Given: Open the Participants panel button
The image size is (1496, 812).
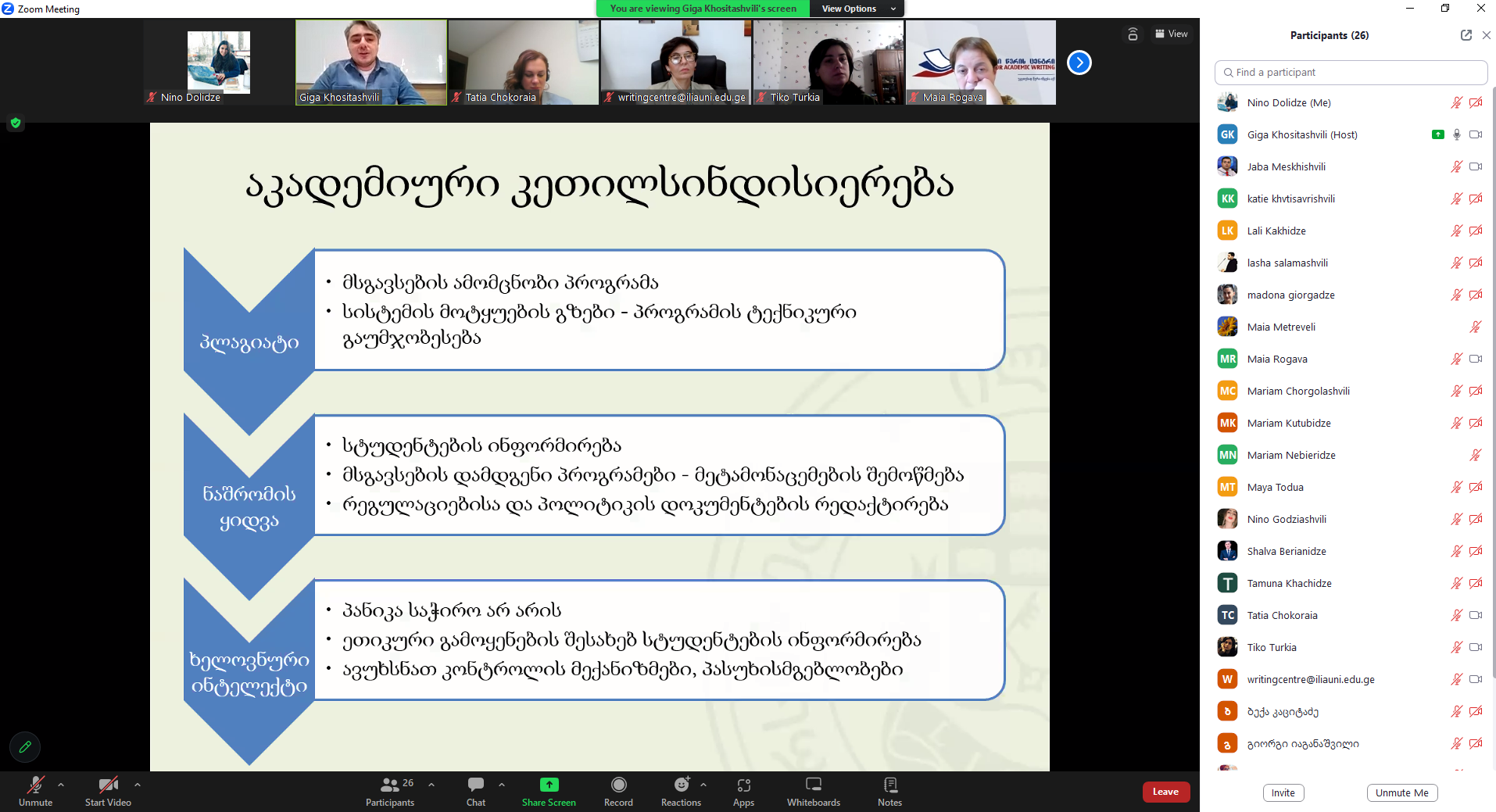Looking at the screenshot, I should click(x=390, y=791).
